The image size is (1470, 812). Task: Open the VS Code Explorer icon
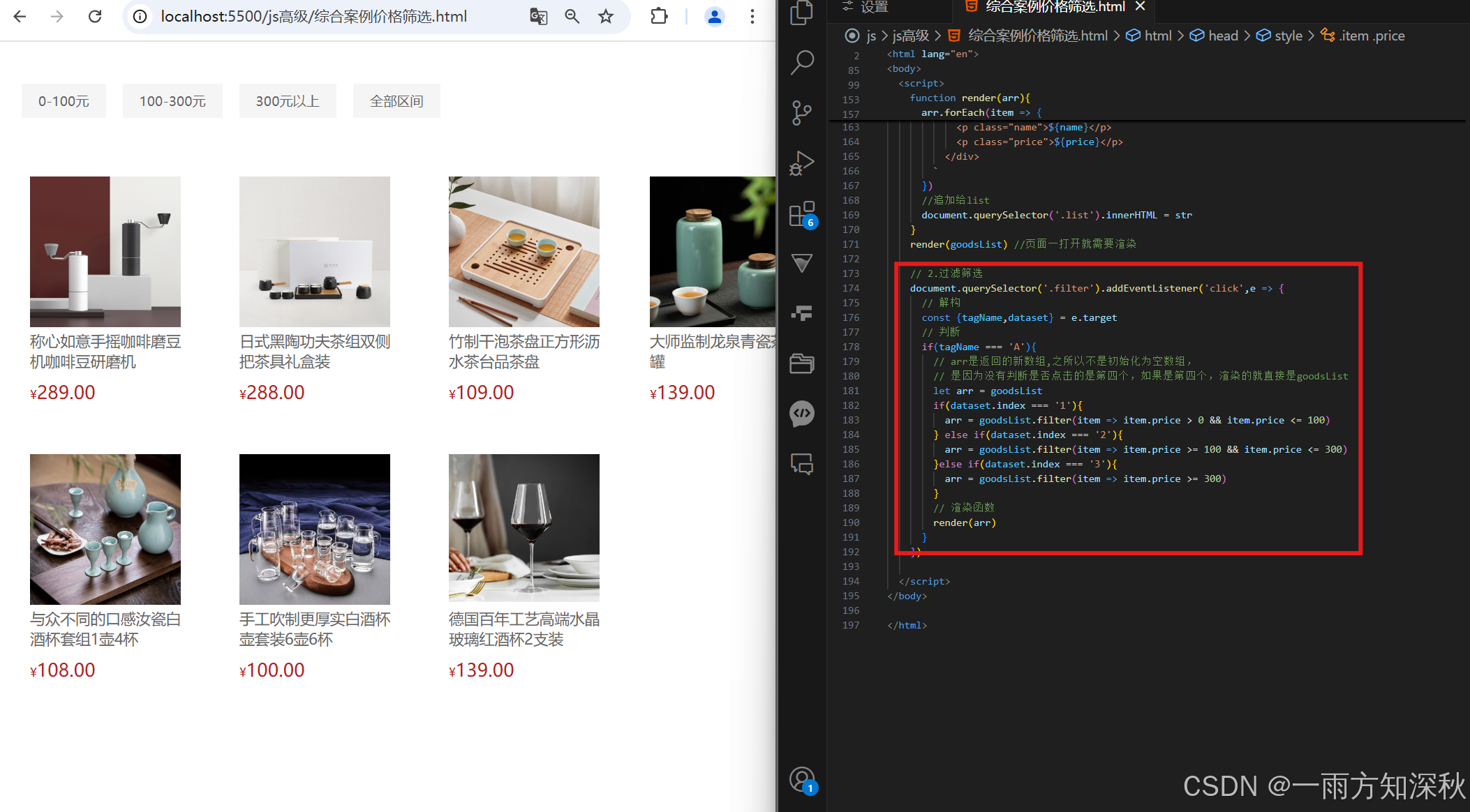click(802, 13)
